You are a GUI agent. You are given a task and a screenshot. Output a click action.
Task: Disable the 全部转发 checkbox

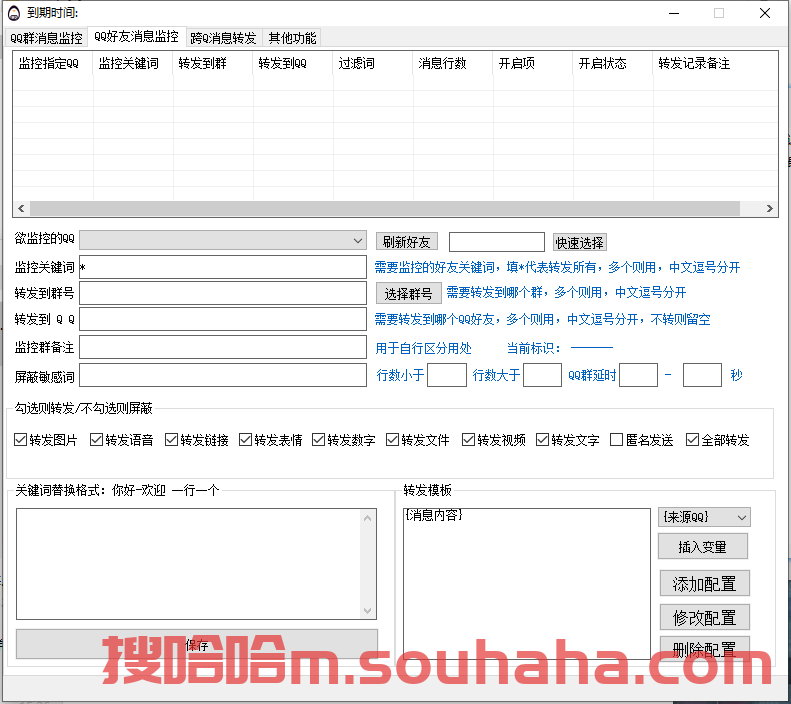[x=692, y=440]
